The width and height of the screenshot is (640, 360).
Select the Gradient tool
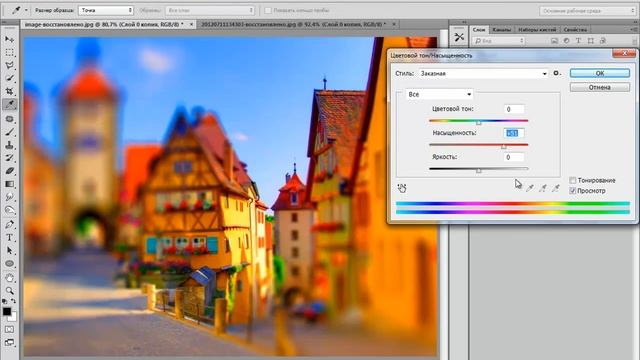tap(9, 184)
